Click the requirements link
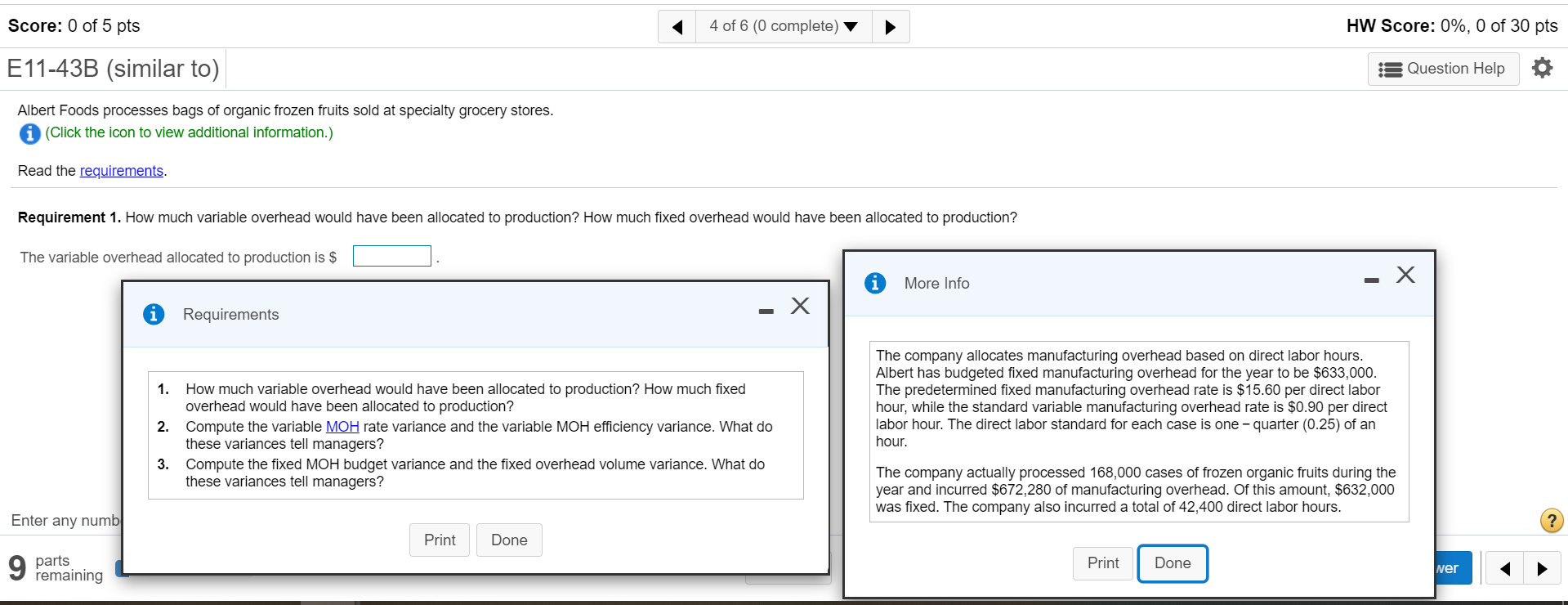The image size is (1568, 605). 122,171
